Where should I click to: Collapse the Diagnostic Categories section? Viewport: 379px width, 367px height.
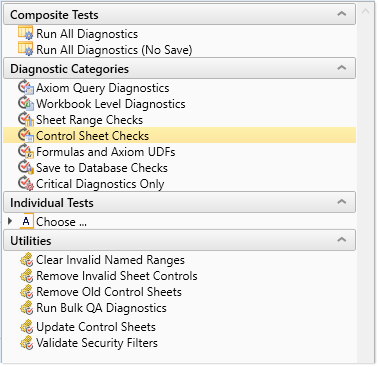[x=341, y=68]
